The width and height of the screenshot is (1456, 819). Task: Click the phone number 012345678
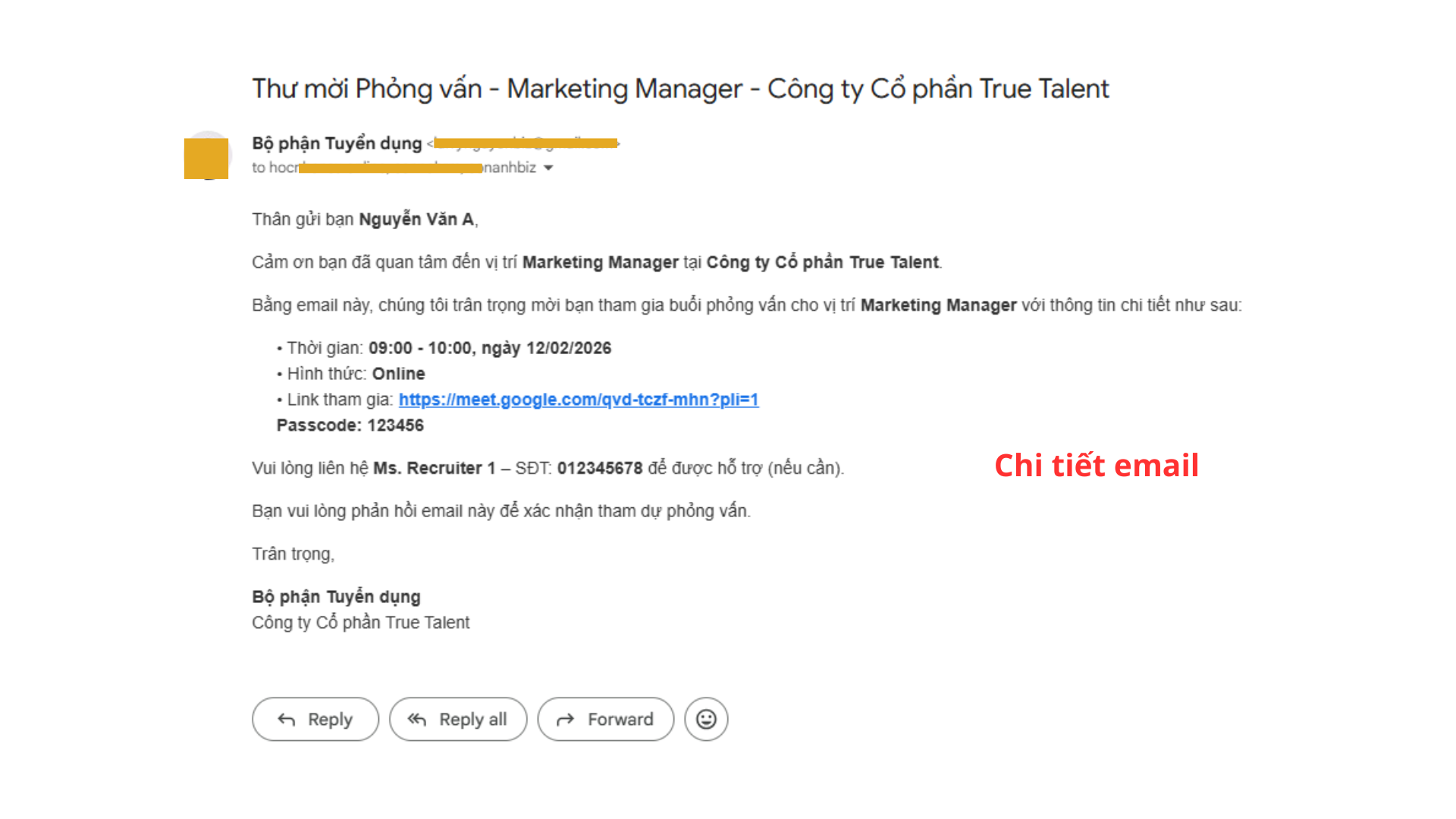(599, 469)
